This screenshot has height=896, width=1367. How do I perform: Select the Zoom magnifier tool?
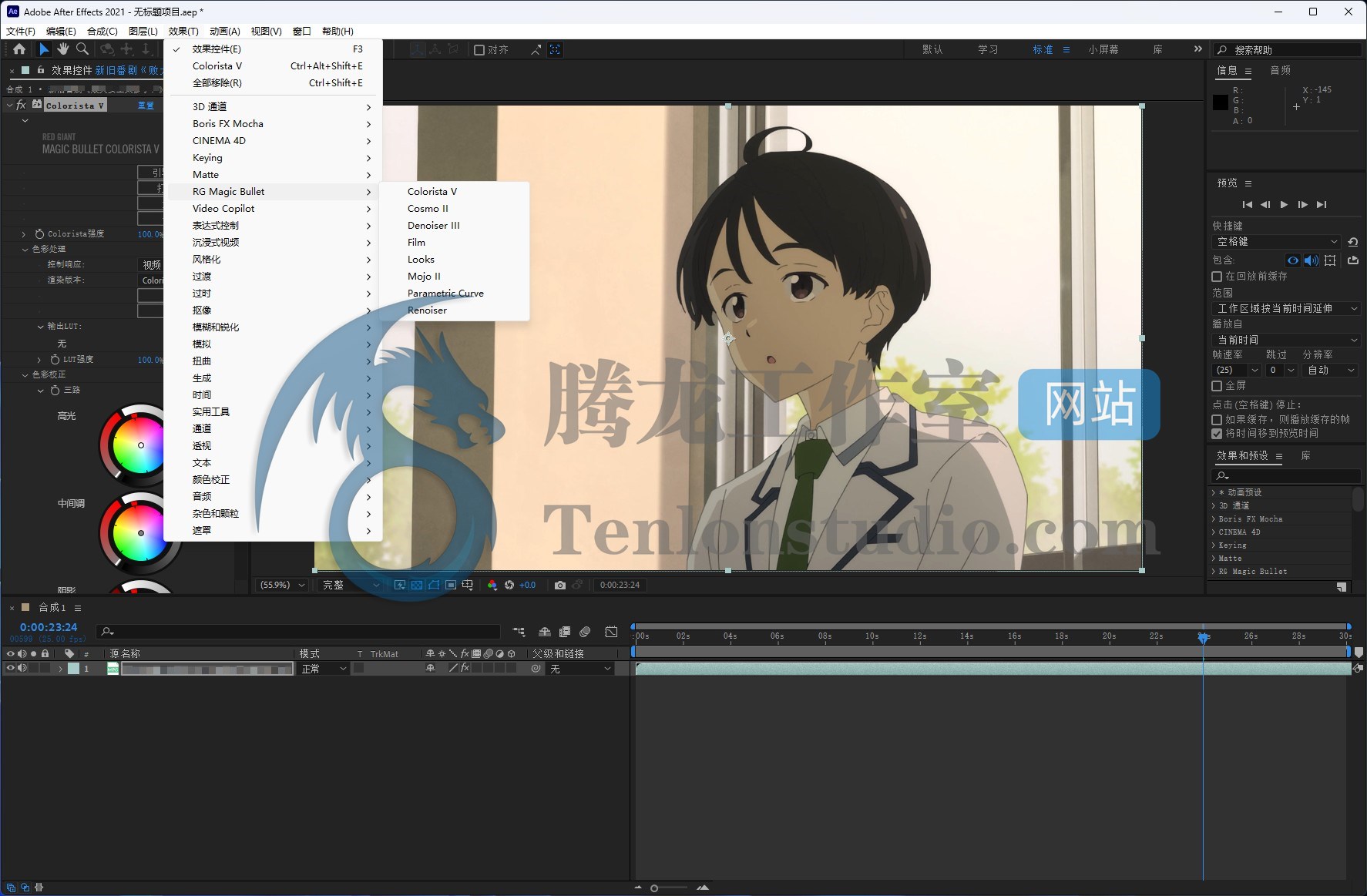82,49
